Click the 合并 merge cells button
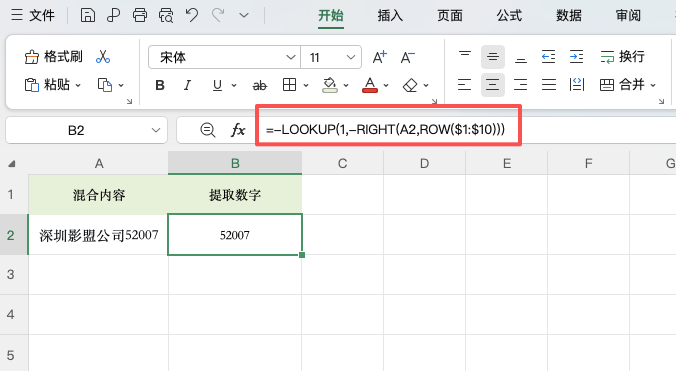 [623, 85]
